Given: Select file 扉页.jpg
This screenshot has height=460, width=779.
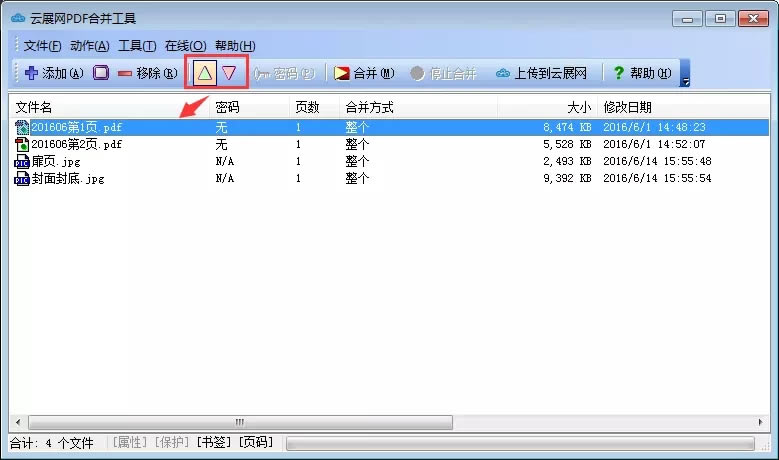Looking at the screenshot, I should [56, 161].
